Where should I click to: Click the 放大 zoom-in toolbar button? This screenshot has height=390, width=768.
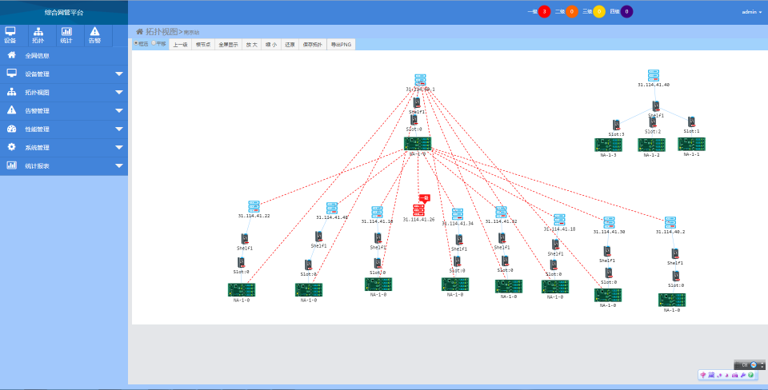pos(251,45)
